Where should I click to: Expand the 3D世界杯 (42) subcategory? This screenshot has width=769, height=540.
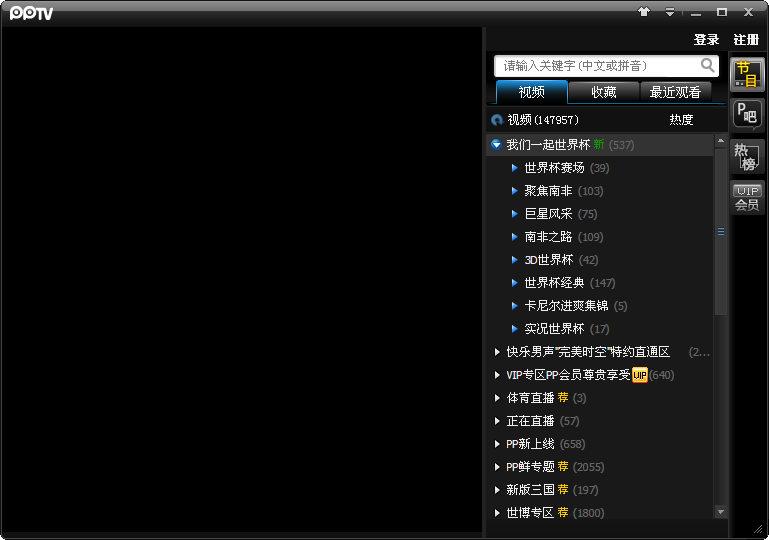point(514,260)
